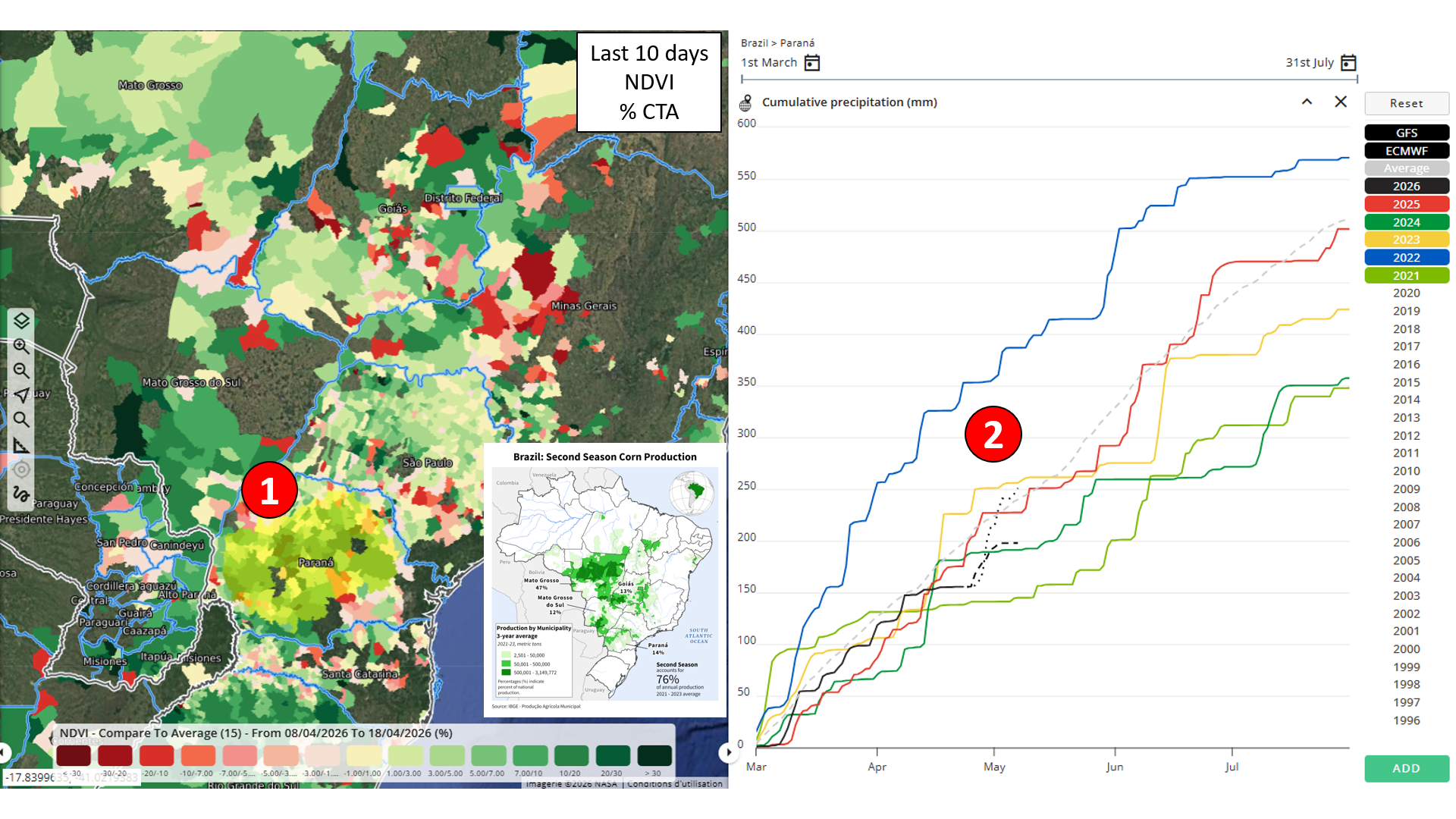Click the Reset button
1456x819 pixels.
(1406, 103)
